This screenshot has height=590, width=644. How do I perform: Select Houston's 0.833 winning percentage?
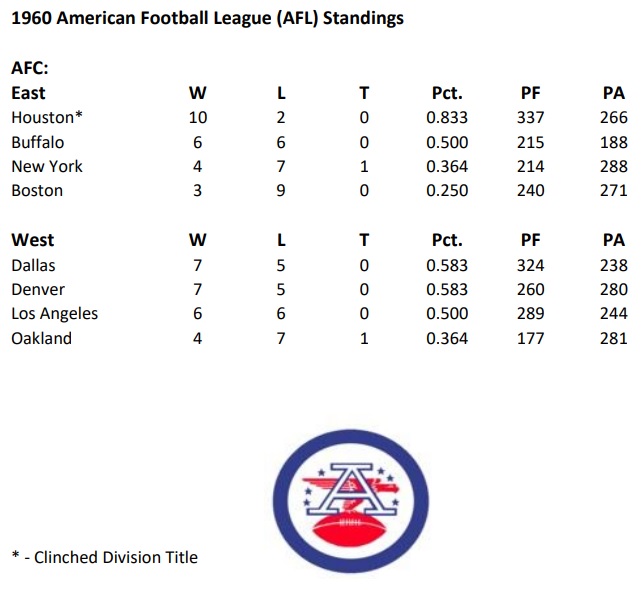[447, 117]
